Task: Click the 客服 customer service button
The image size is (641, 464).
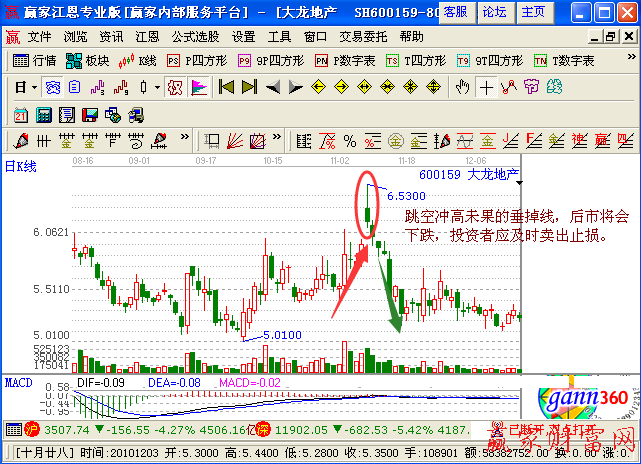Action: click(457, 13)
